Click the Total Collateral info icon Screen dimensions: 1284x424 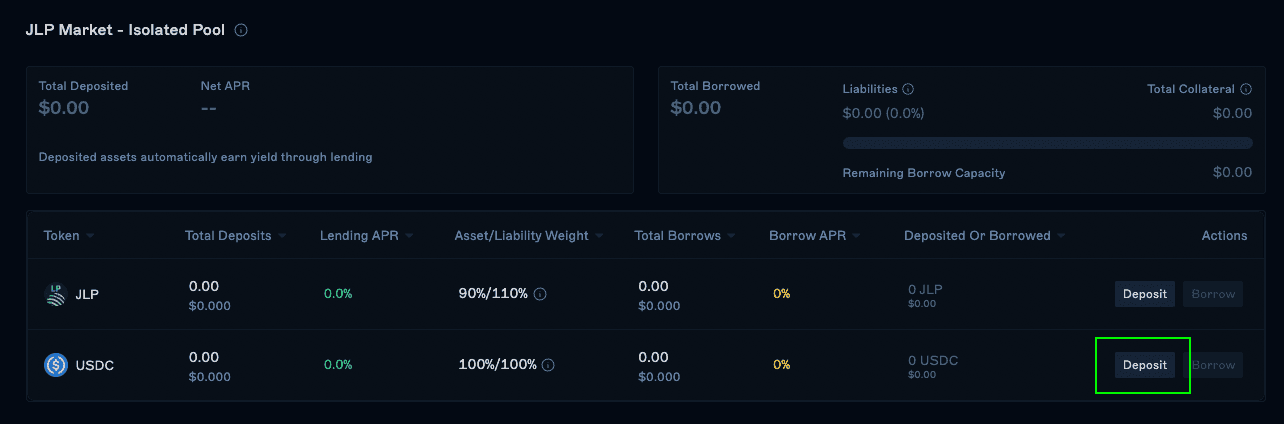1245,89
